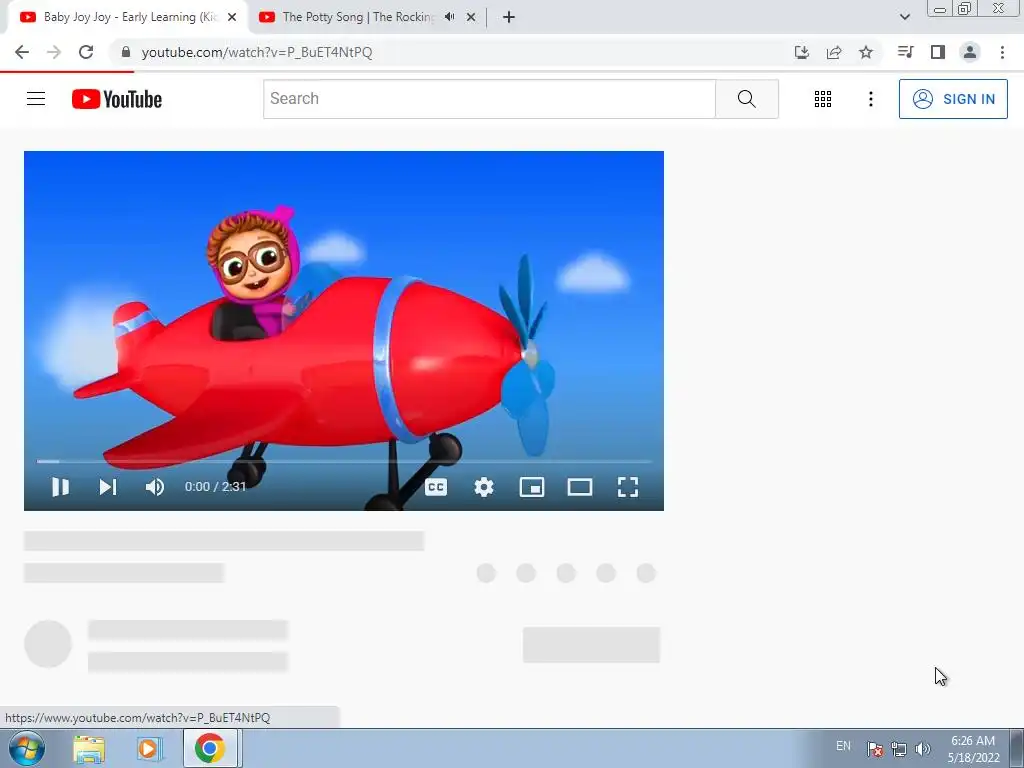Open the YouTube apps grid
Viewport: 1024px width, 768px height.
[x=823, y=99]
